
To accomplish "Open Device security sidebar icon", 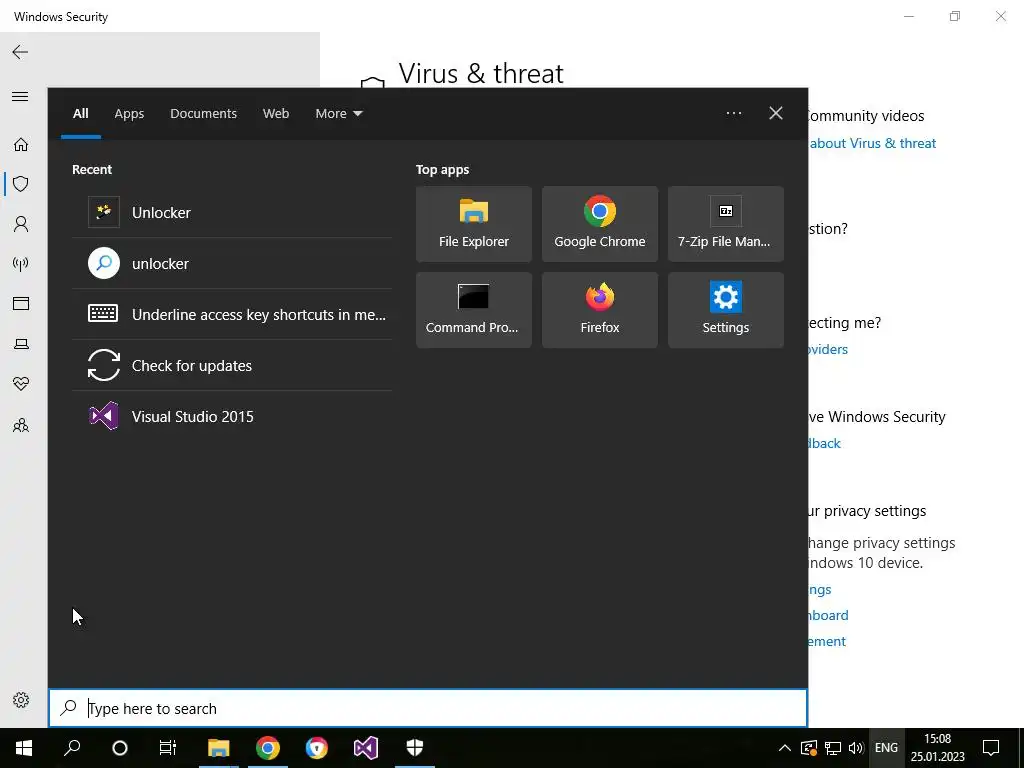I will point(21,344).
